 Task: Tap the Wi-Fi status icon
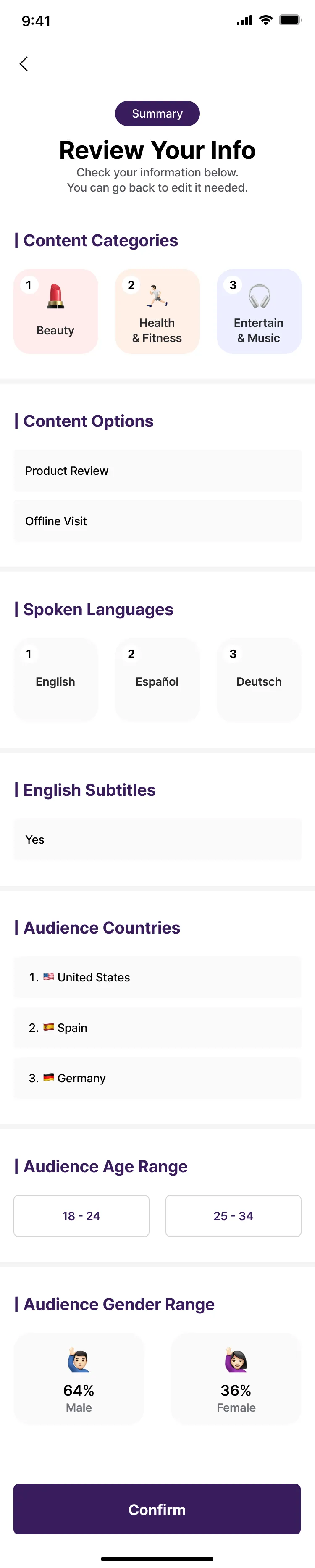pos(265,20)
